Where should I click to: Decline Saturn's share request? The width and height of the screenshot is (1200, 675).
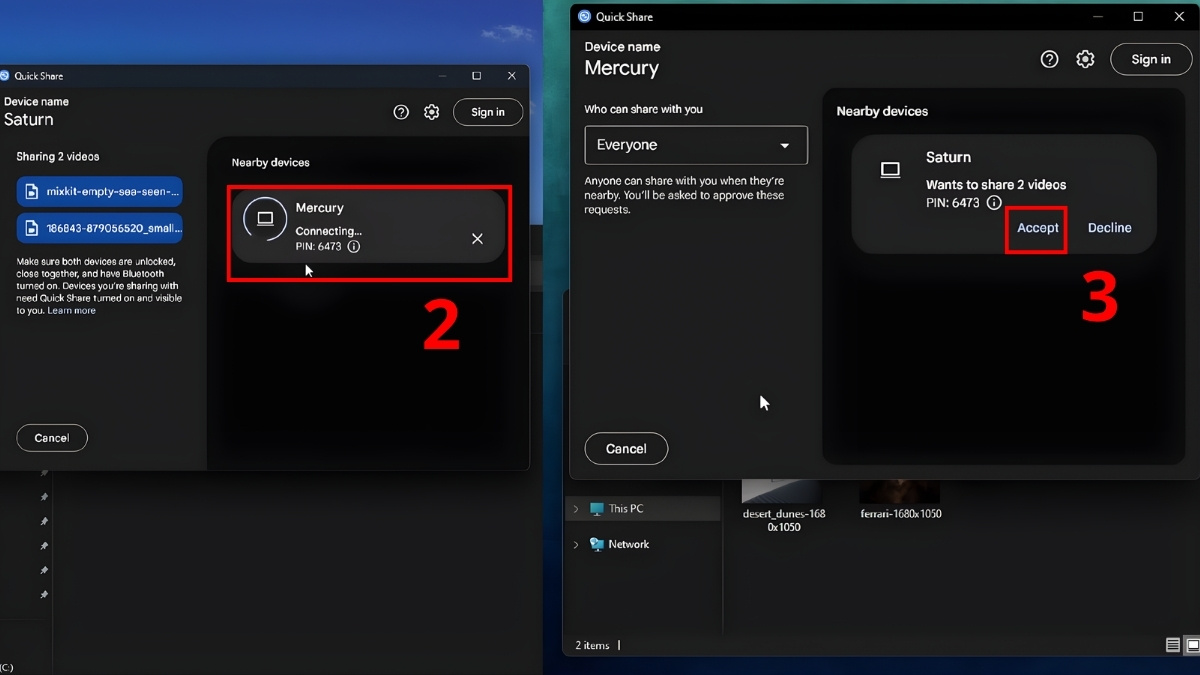pos(1110,228)
